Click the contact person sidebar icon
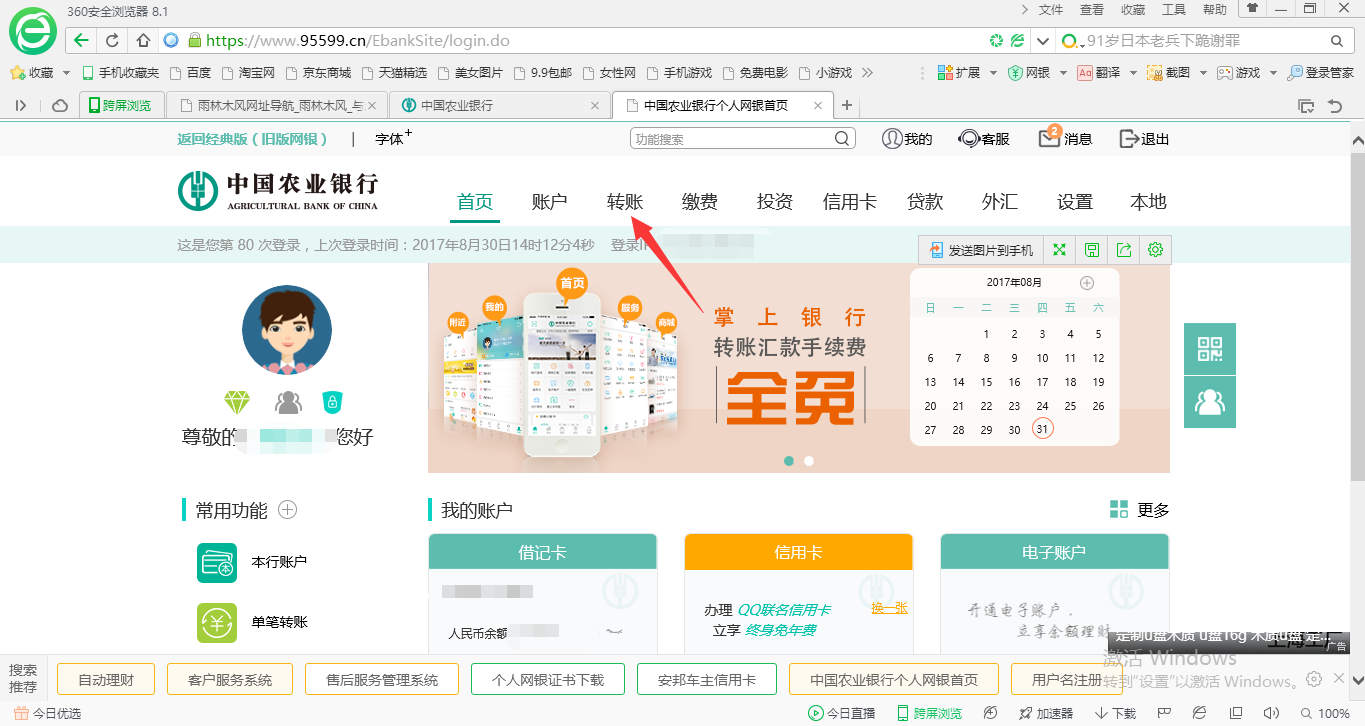 coord(1210,402)
